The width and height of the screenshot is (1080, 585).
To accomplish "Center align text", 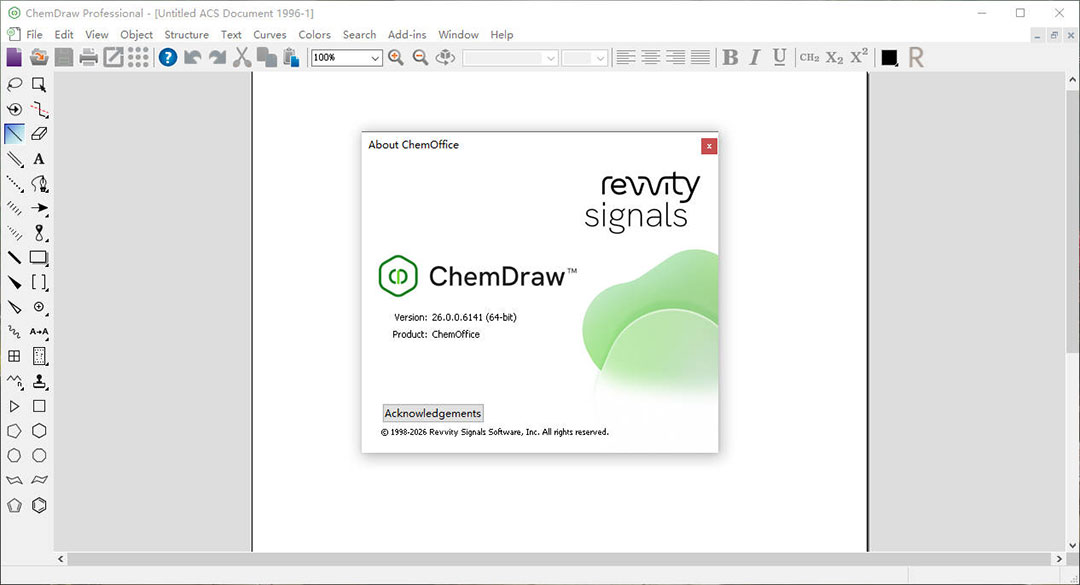I will 650,57.
